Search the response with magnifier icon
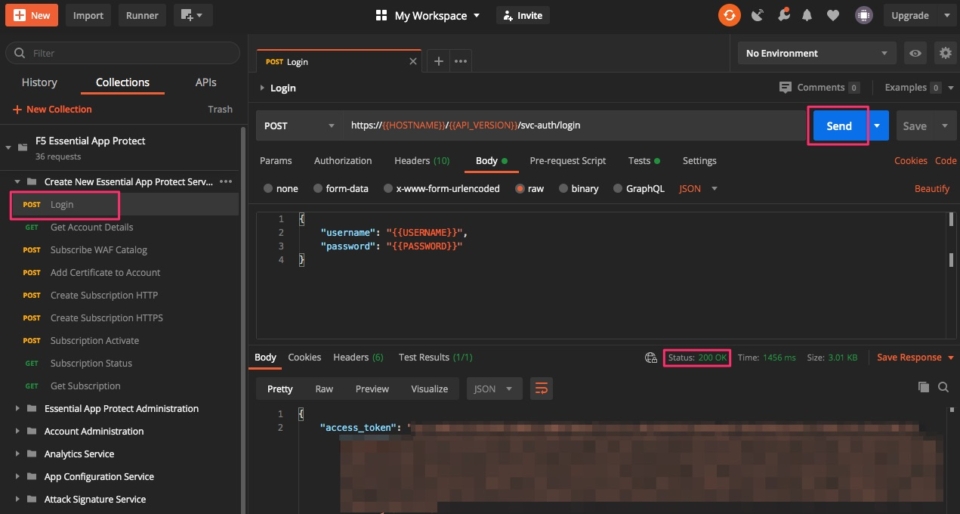Viewport: 960px width, 514px height. click(x=943, y=387)
